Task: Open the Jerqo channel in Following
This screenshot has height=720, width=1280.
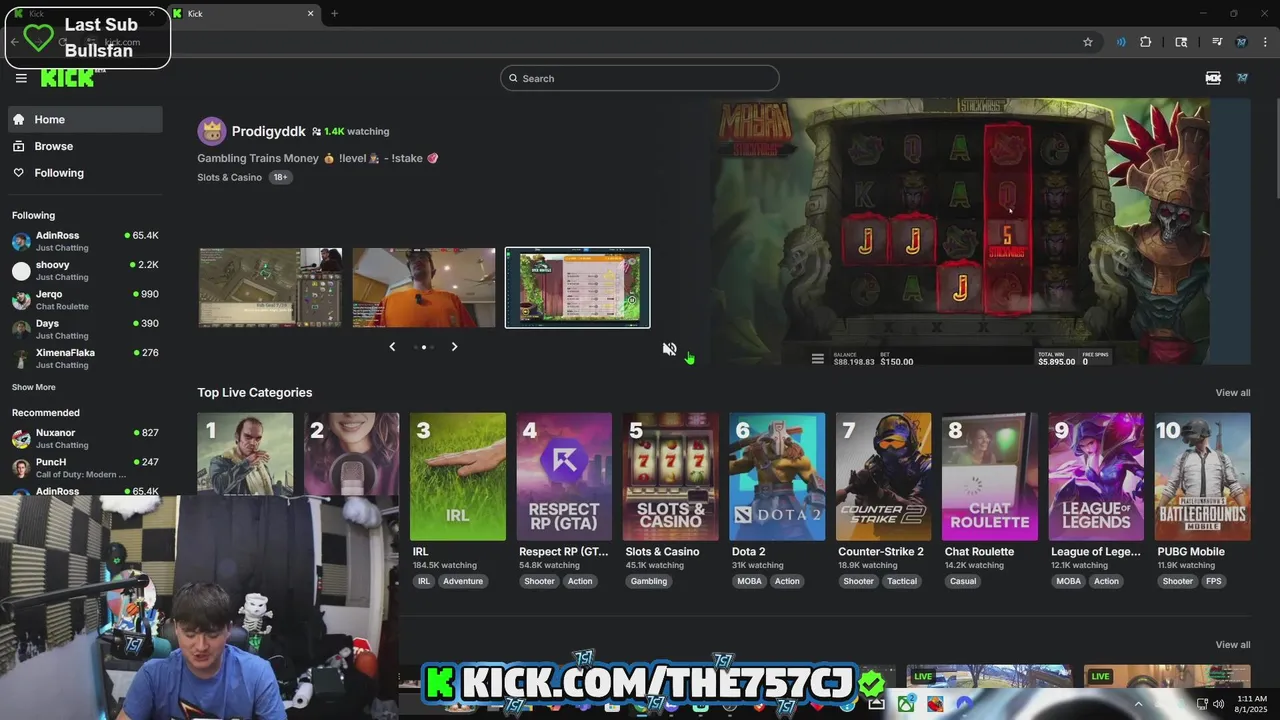Action: click(x=85, y=300)
